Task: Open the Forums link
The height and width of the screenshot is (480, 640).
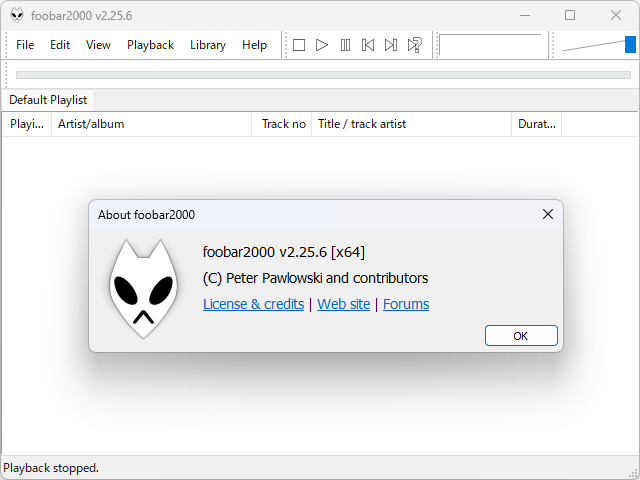Action: click(406, 304)
